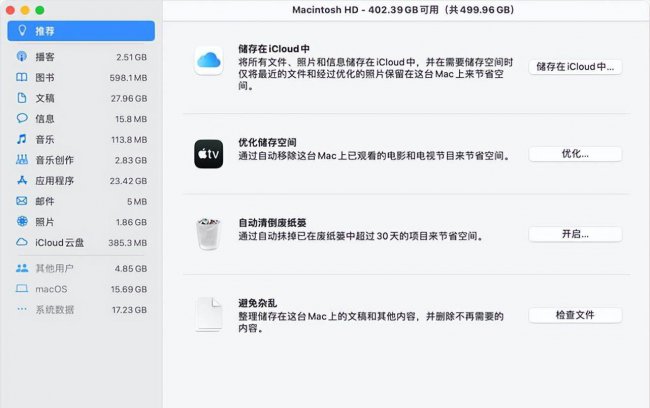Click the macOS label in sidebar
This screenshot has width=650, height=408.
click(51, 289)
